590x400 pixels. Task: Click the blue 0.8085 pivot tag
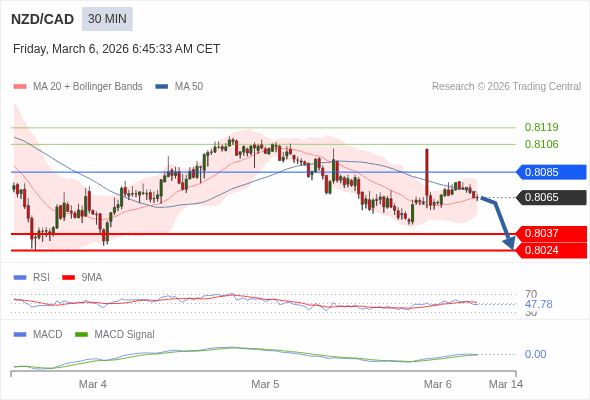[551, 172]
